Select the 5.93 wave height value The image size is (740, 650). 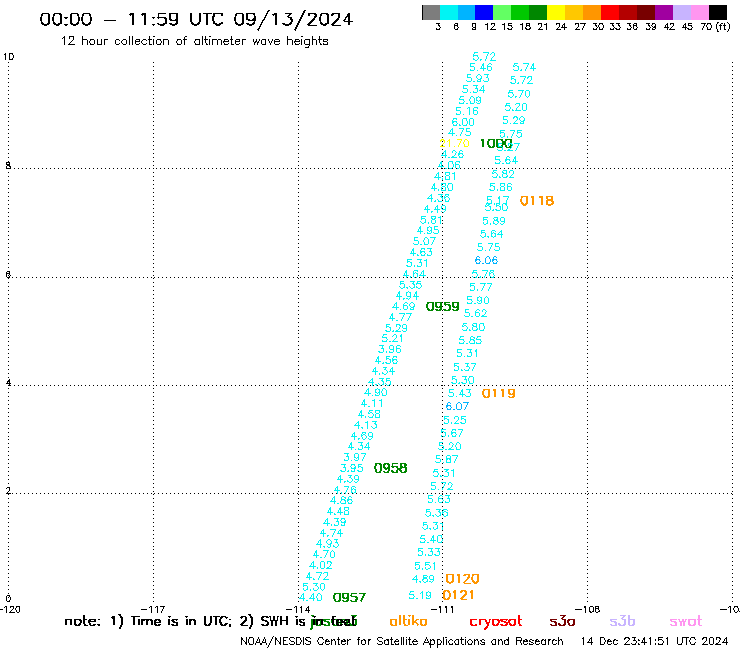pos(478,78)
